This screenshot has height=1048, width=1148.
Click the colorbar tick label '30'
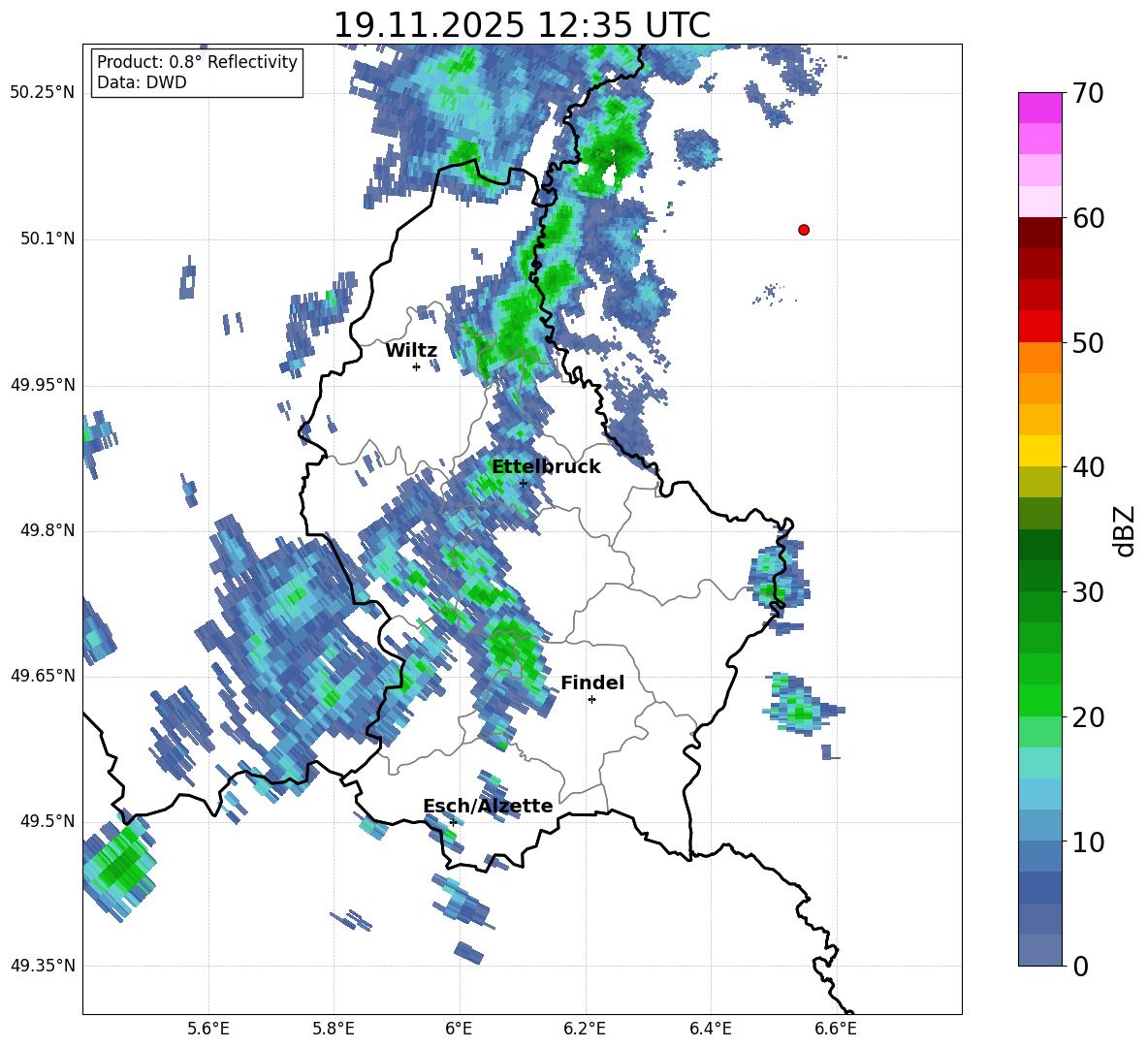tap(1088, 592)
